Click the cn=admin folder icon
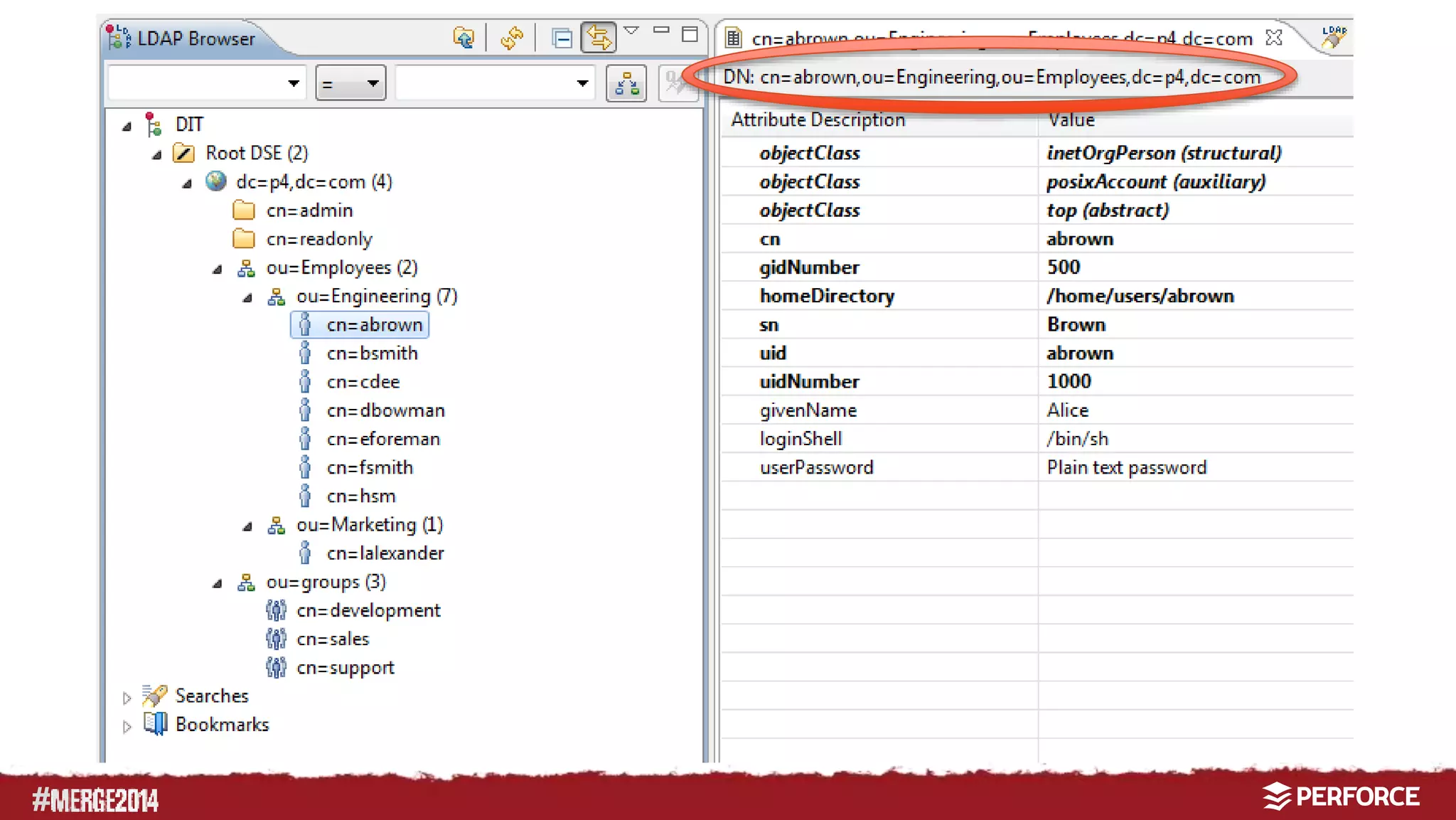Viewport: 1456px width, 820px height. (x=244, y=211)
